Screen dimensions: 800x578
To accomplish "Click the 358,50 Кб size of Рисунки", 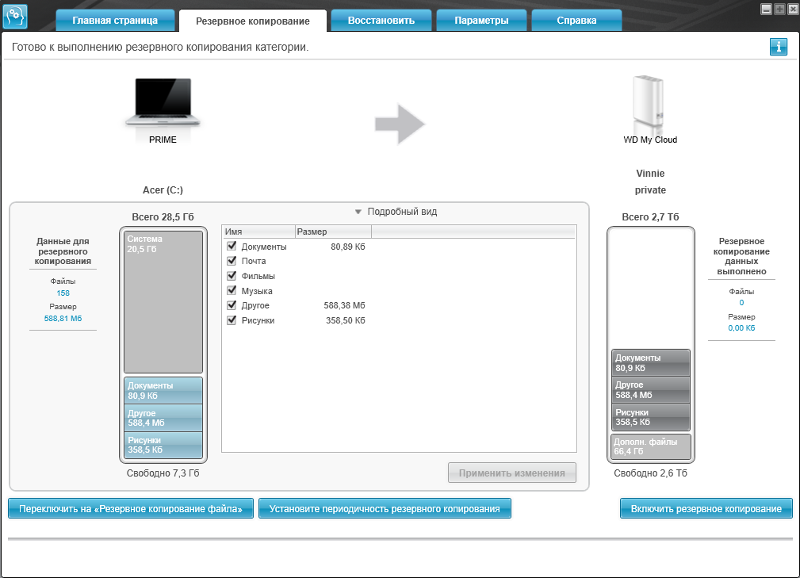I will (x=345, y=320).
